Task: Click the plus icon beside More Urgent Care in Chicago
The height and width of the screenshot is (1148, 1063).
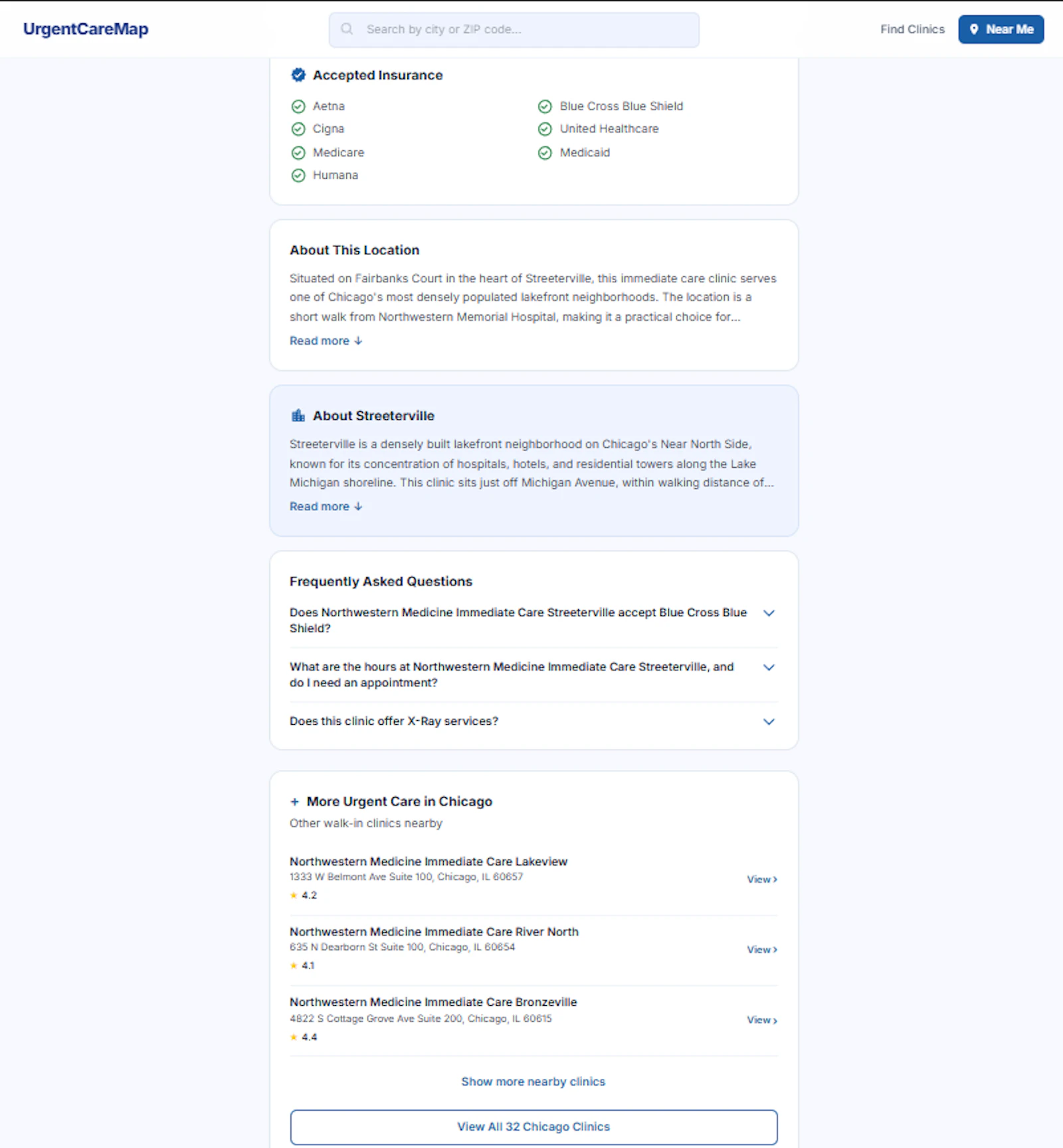Action: (x=295, y=802)
